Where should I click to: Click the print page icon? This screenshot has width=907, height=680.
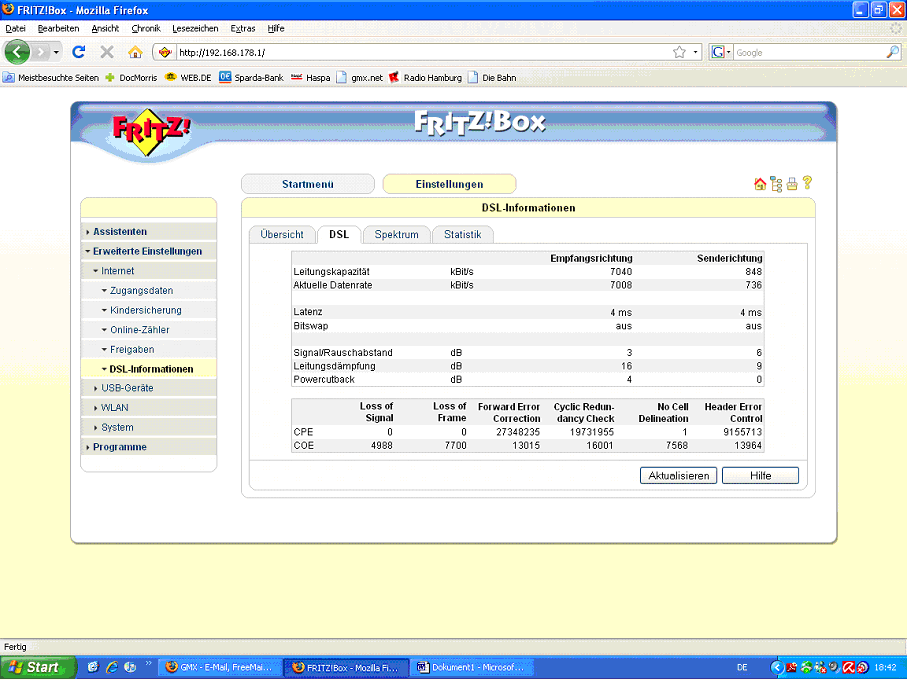791,184
